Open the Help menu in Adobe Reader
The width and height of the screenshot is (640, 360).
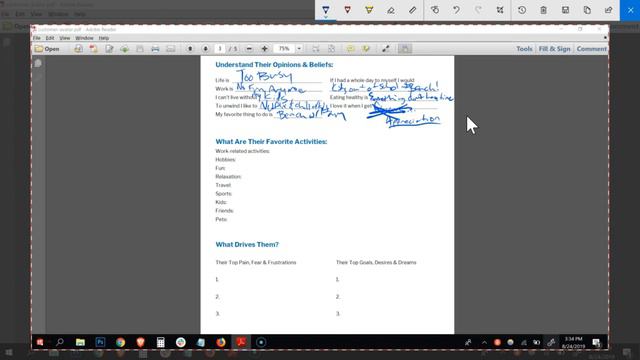pos(104,38)
